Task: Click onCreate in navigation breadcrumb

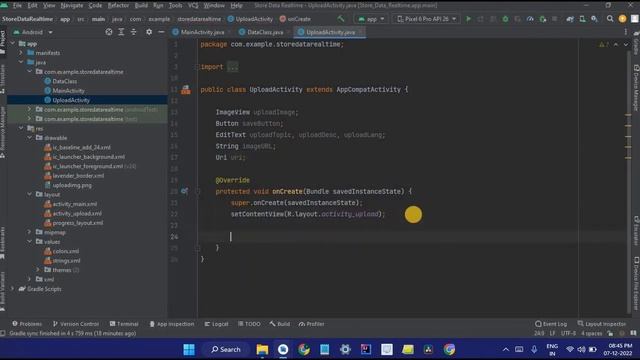Action: (296, 19)
